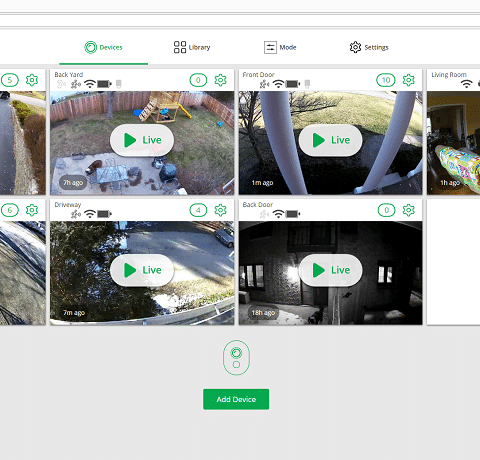This screenshot has width=480, height=460.
Task: Click the '1h ago' timestamp on Living Room
Action: 450,183
